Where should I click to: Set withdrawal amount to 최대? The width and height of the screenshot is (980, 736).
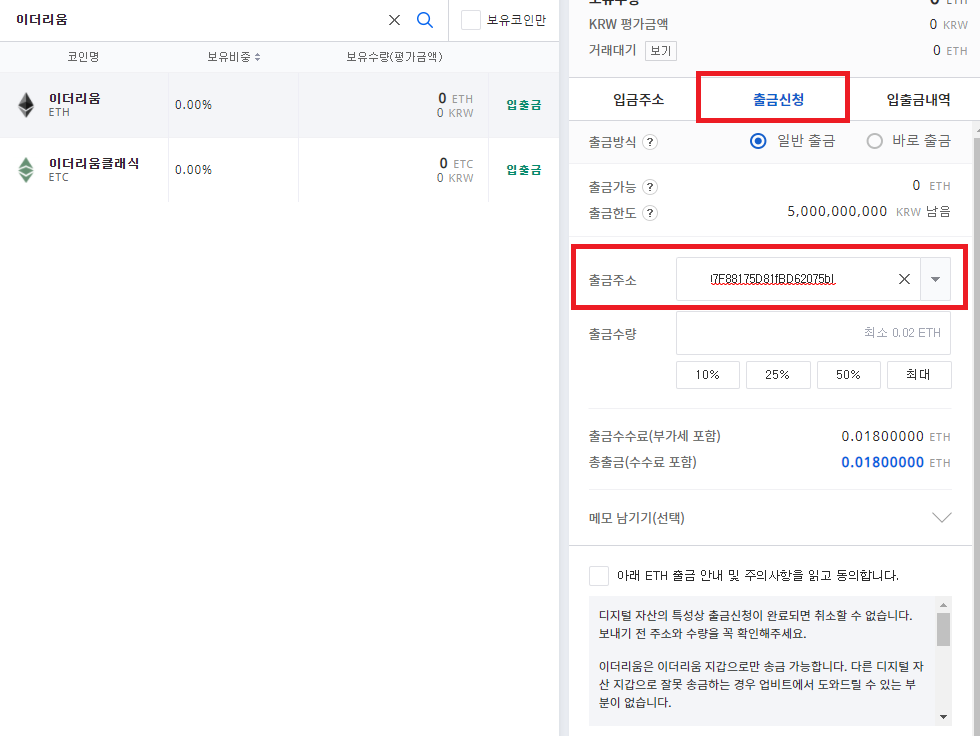coord(919,375)
